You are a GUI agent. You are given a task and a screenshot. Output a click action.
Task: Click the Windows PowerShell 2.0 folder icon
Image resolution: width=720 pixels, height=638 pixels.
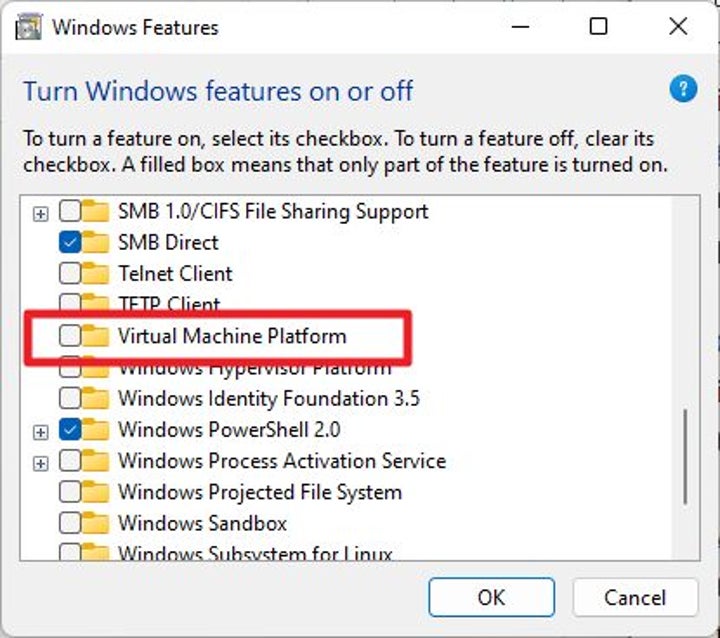pyautogui.click(x=96, y=430)
